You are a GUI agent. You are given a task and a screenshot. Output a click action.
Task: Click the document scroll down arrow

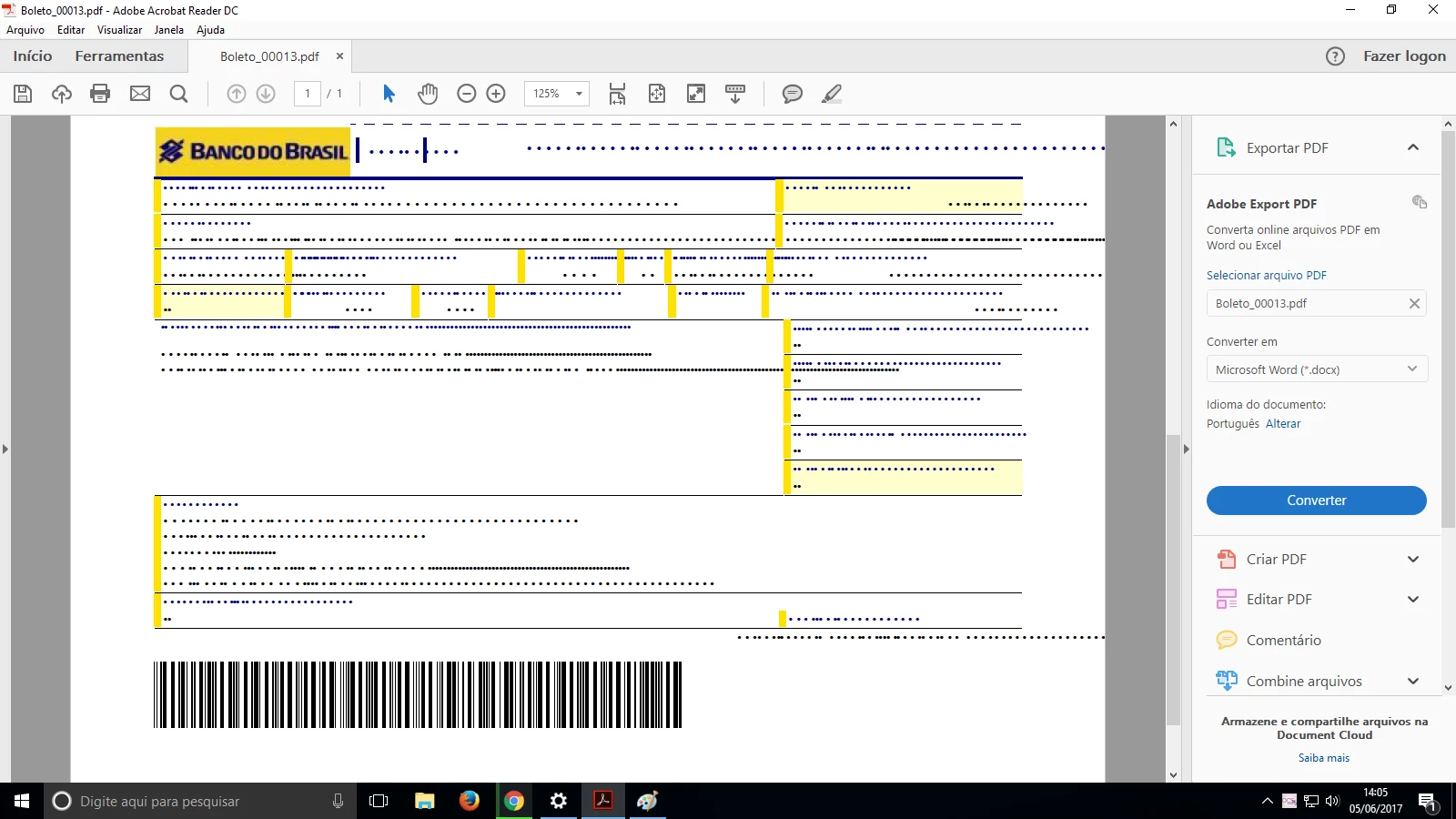(x=1173, y=775)
